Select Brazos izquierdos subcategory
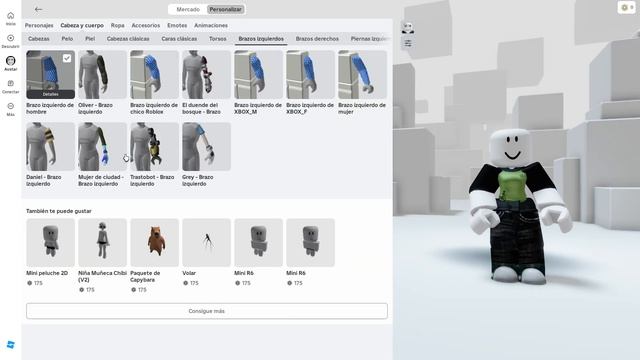 tap(261, 39)
